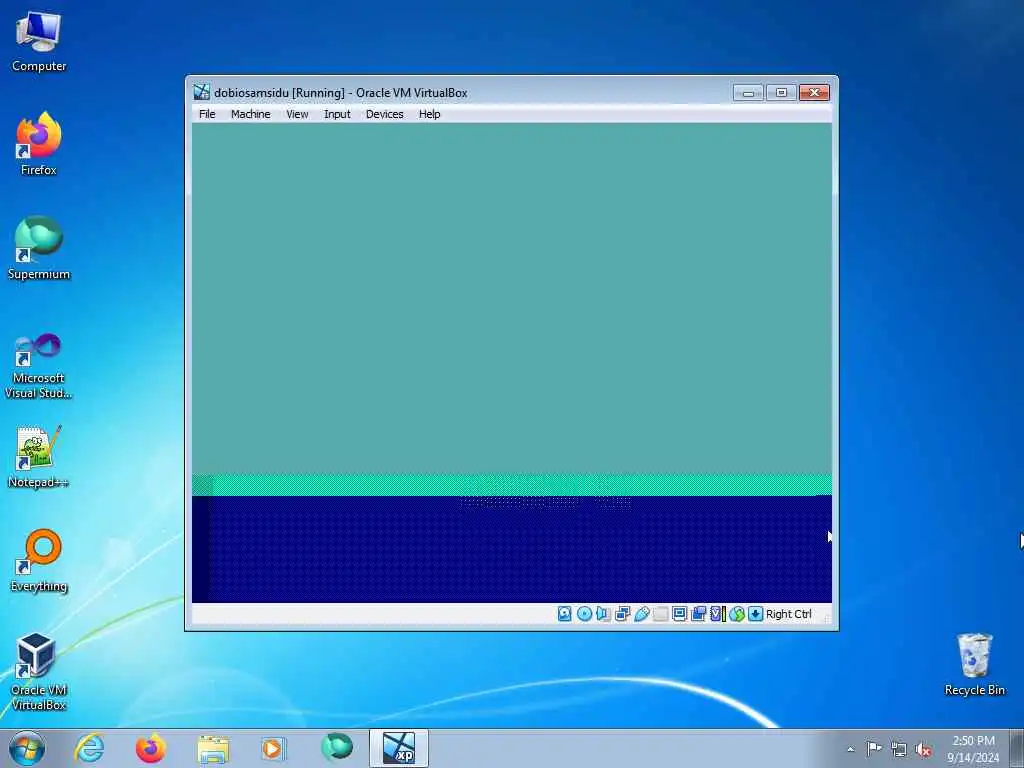Click the optical disc status icon
1024x768 pixels.
[x=584, y=614]
